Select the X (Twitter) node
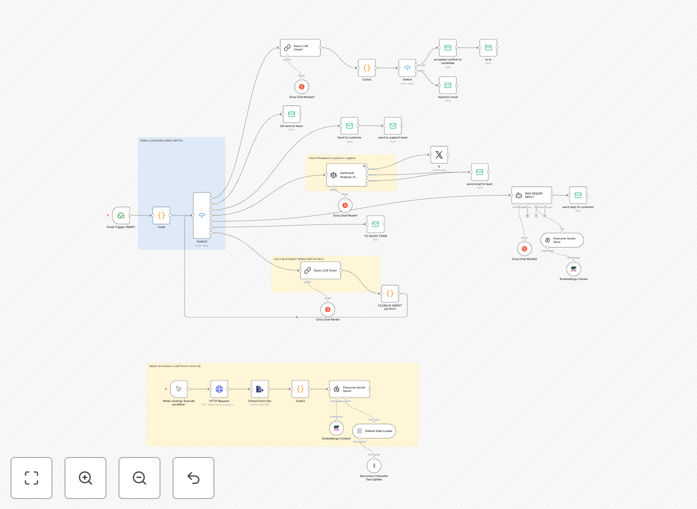 coord(439,155)
